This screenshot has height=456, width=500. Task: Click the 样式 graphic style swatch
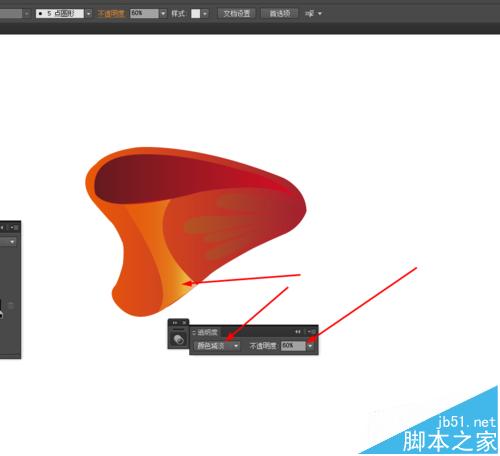pos(196,14)
